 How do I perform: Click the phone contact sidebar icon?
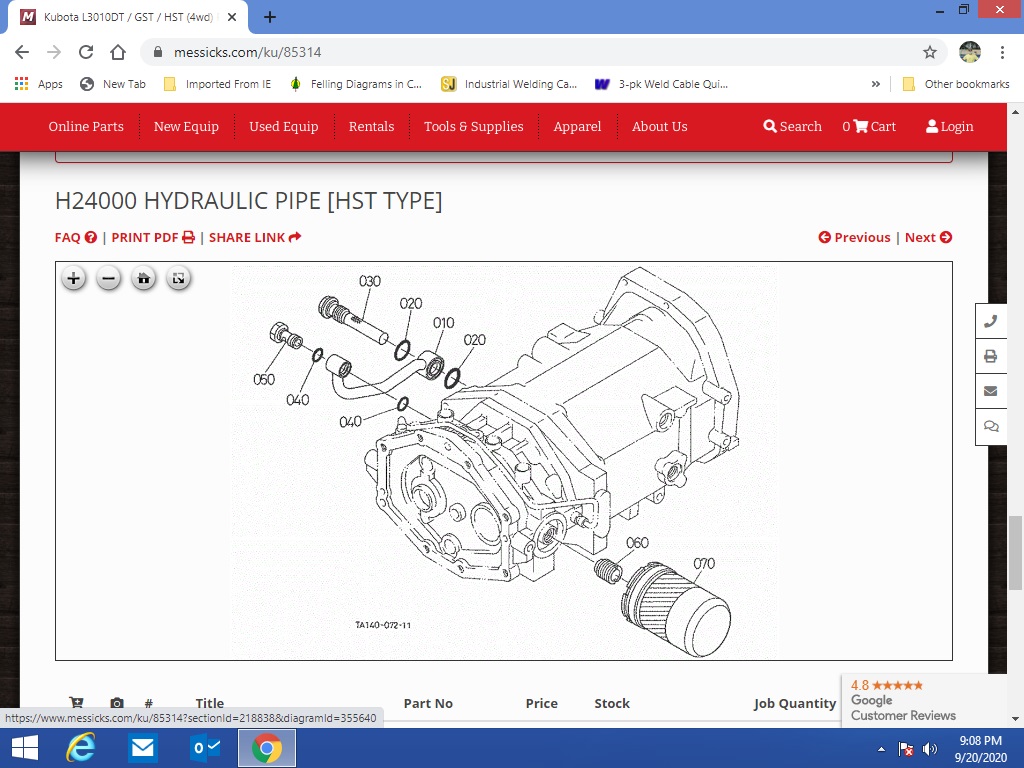(x=991, y=321)
